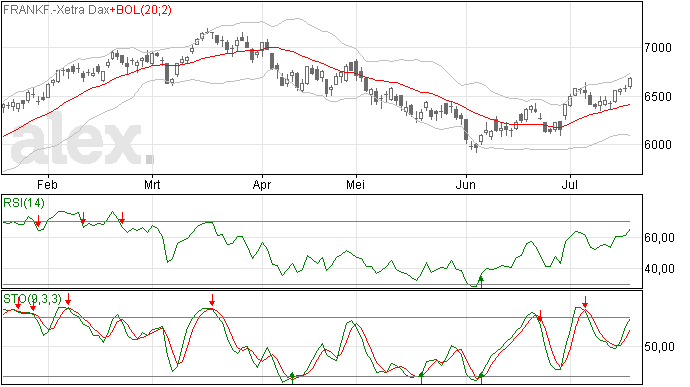Select the 7000 price axis label
Screen dimensions: 690x387
658,48
